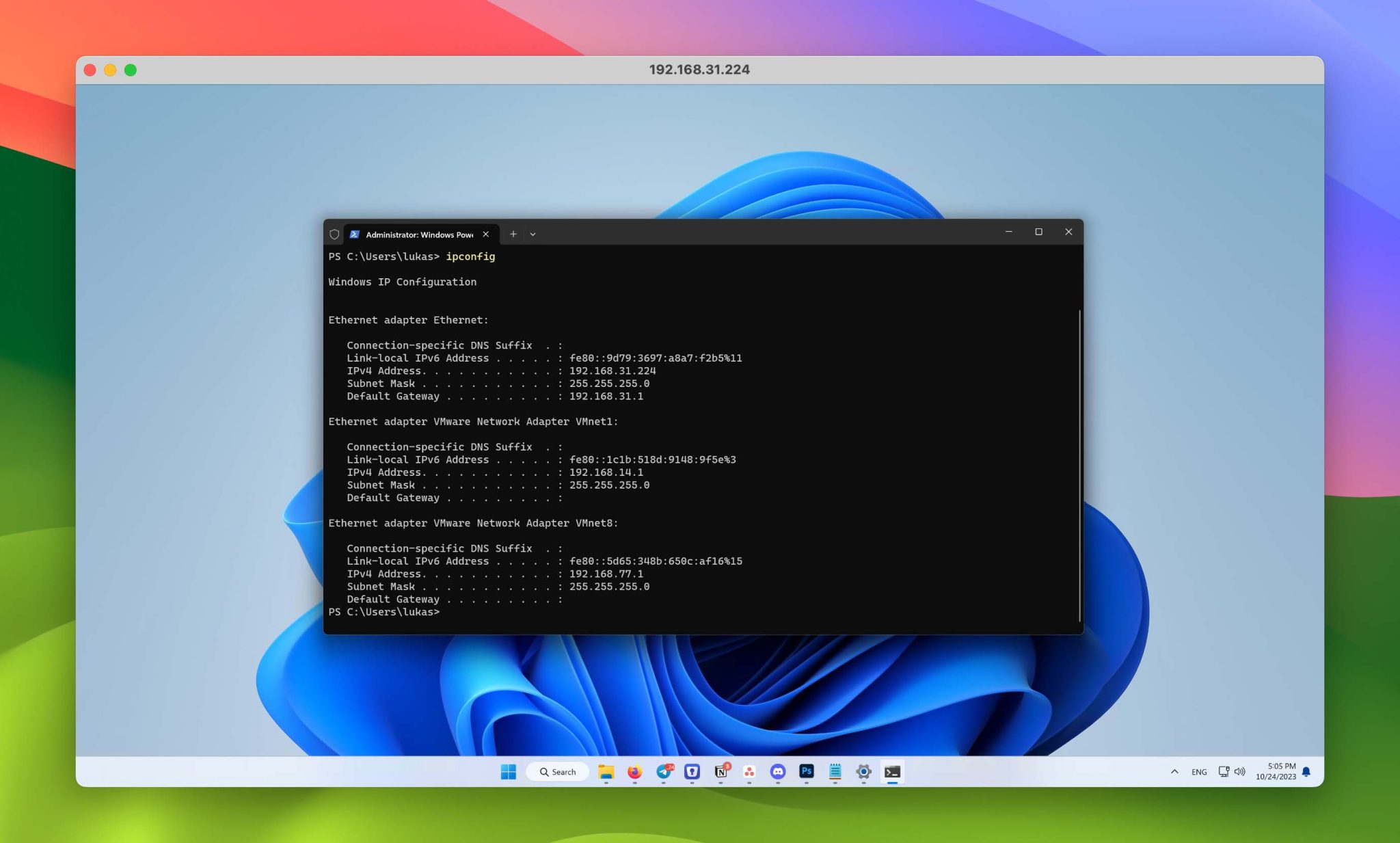Click the date and time in the tray
Viewport: 1400px width, 843px height.
click(x=1277, y=771)
